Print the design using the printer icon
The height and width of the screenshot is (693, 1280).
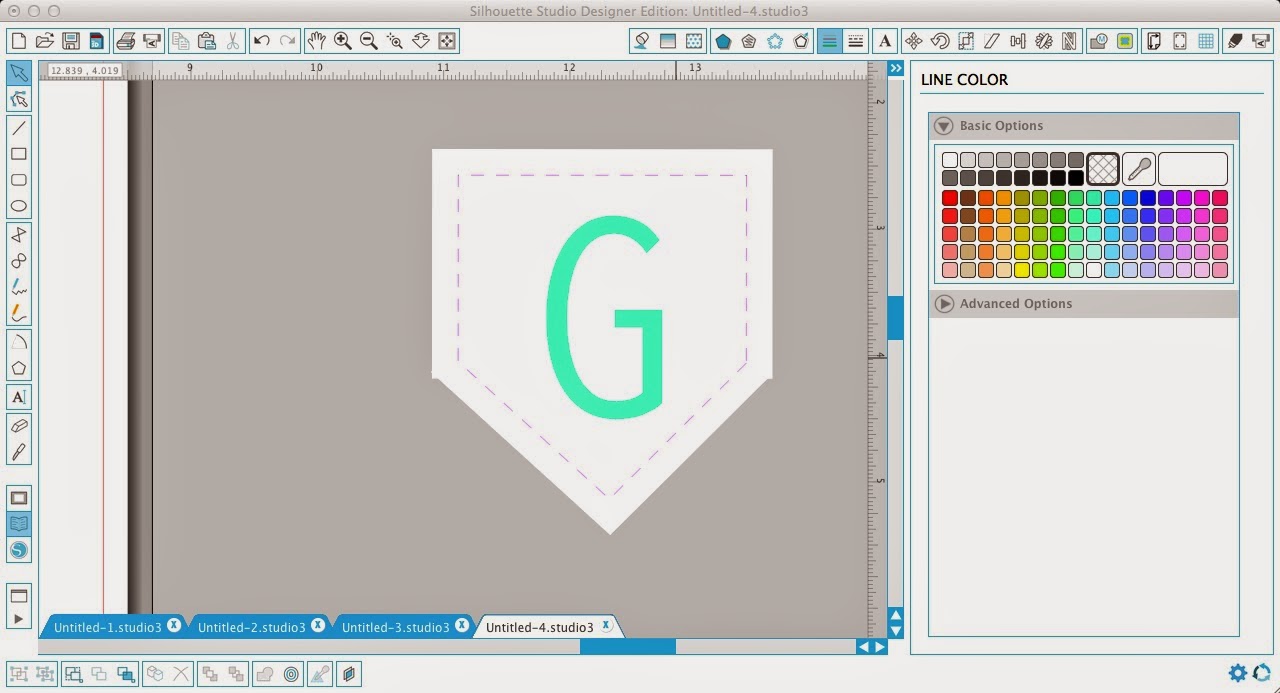pyautogui.click(x=126, y=41)
